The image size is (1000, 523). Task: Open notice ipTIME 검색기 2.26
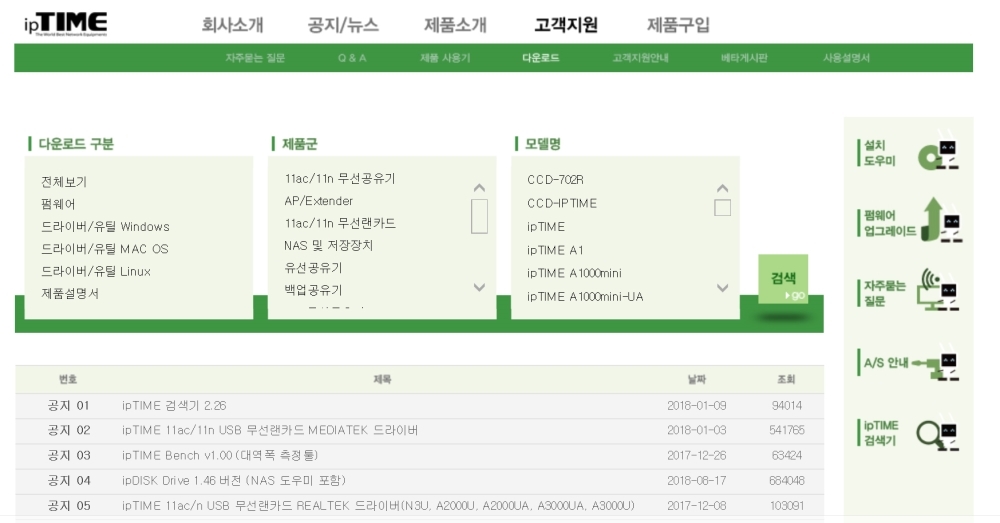coord(174,406)
